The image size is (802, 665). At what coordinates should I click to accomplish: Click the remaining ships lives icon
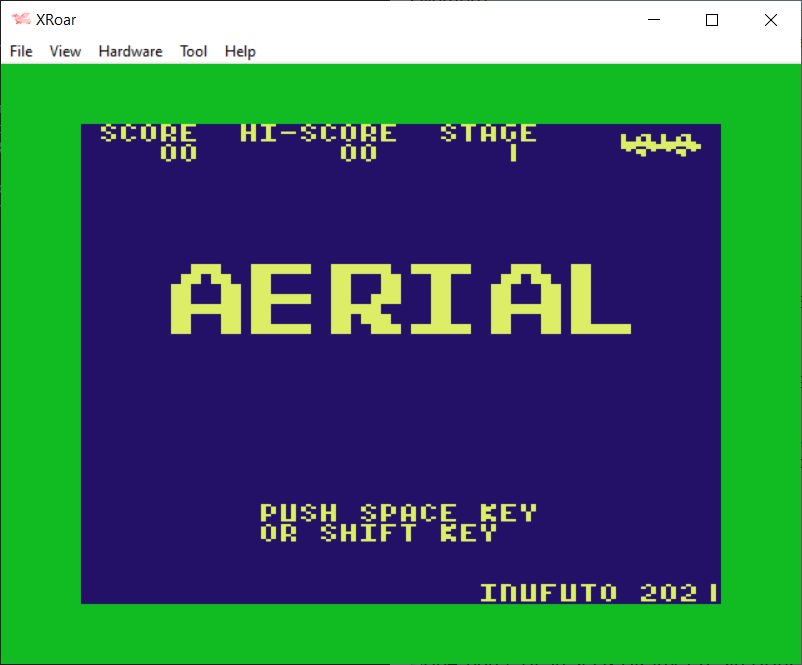pyautogui.click(x=660, y=145)
